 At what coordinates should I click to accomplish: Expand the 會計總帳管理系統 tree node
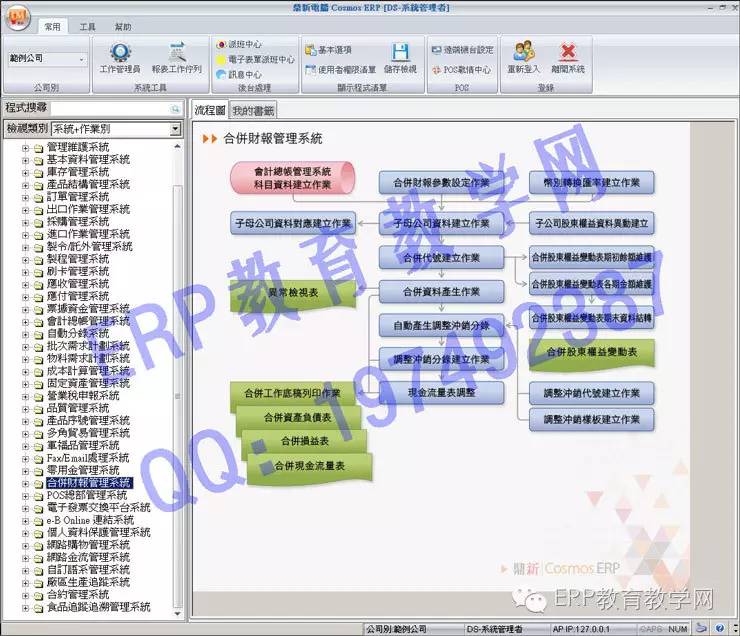(26, 321)
